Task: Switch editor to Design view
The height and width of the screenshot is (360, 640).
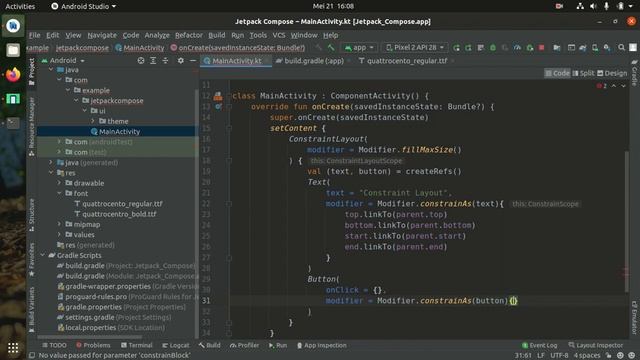Action: coord(612,73)
